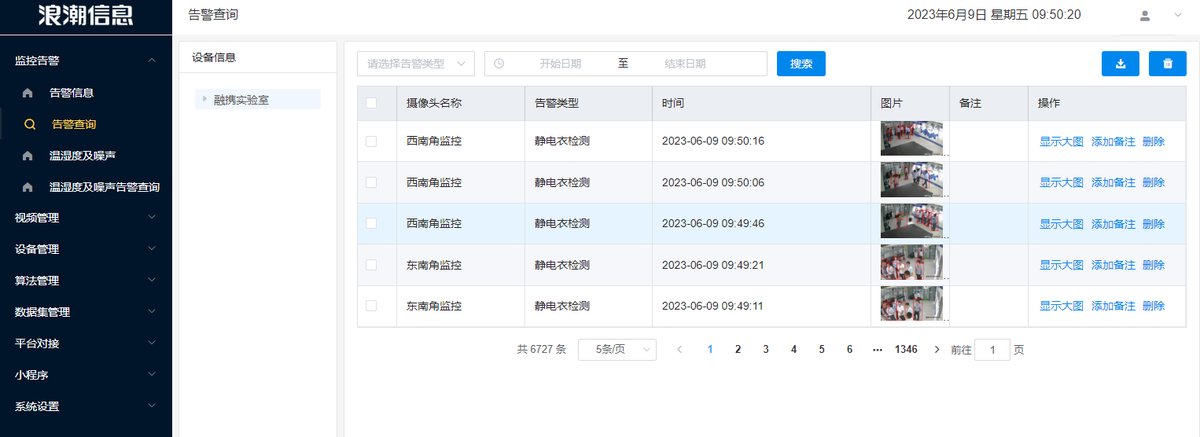Expand the 平台对接 sidebar menu

(x=151, y=343)
